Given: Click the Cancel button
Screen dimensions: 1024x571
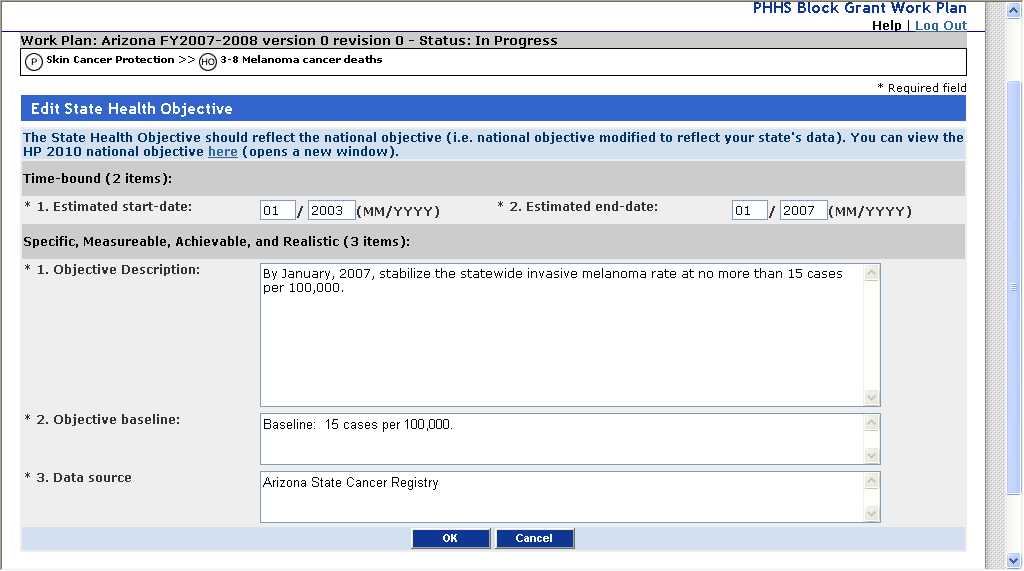Looking at the screenshot, I should pyautogui.click(x=534, y=538).
